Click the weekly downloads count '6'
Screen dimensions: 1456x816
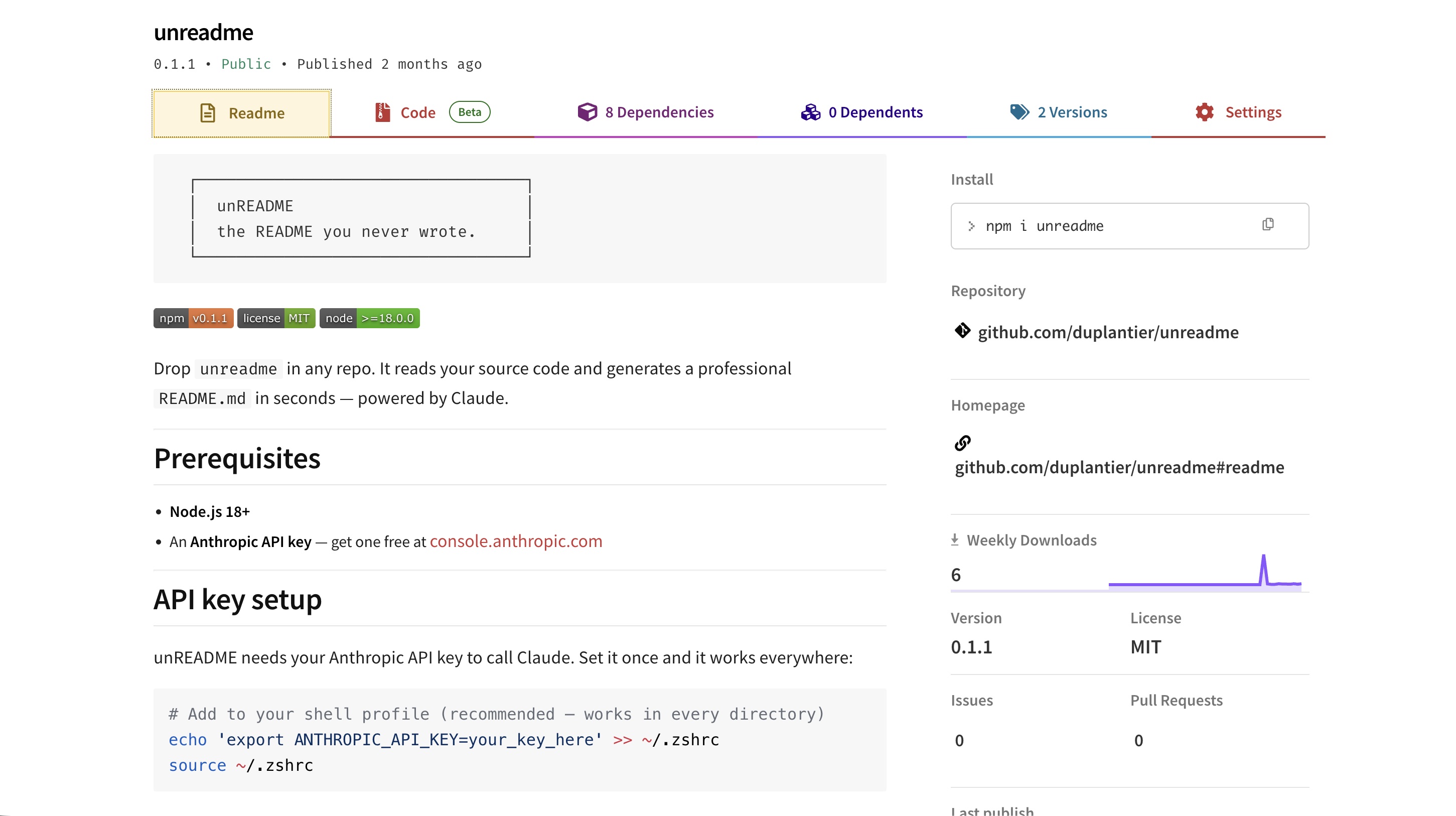[956, 575]
